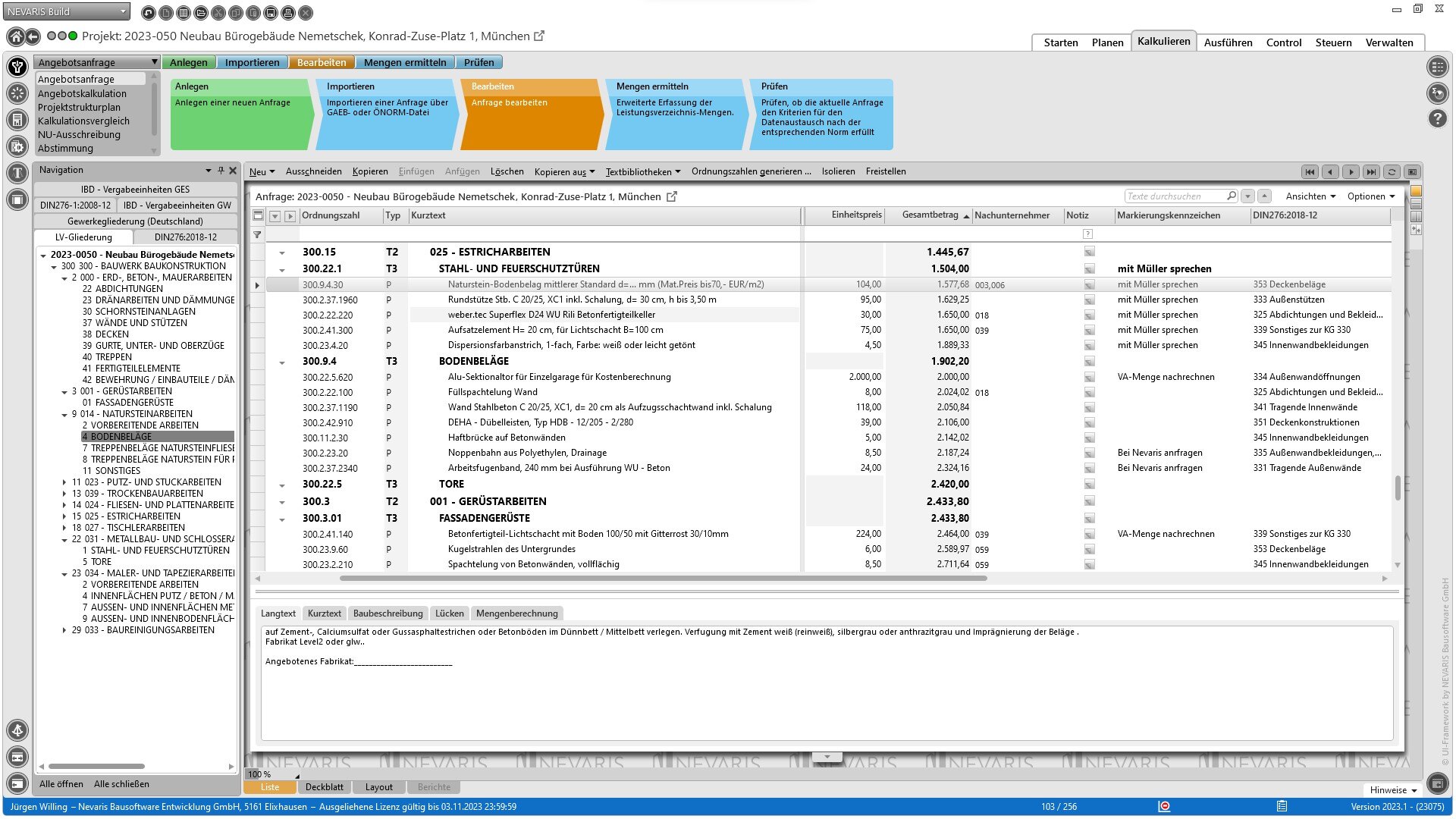Viewport: 1456px width, 819px height.
Task: Click Alle öffnen link
Action: [61, 784]
